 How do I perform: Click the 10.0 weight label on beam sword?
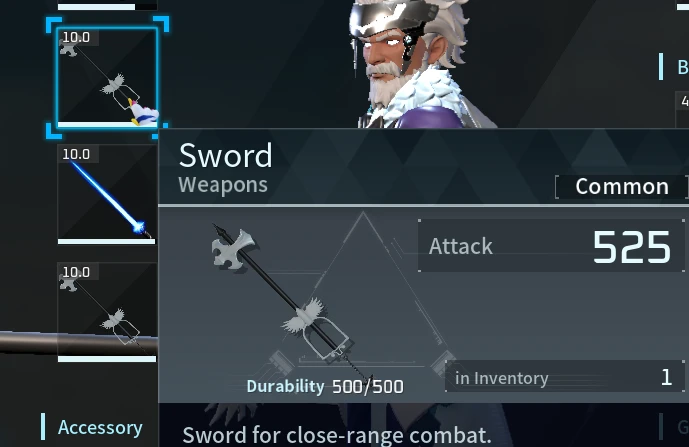click(76, 154)
